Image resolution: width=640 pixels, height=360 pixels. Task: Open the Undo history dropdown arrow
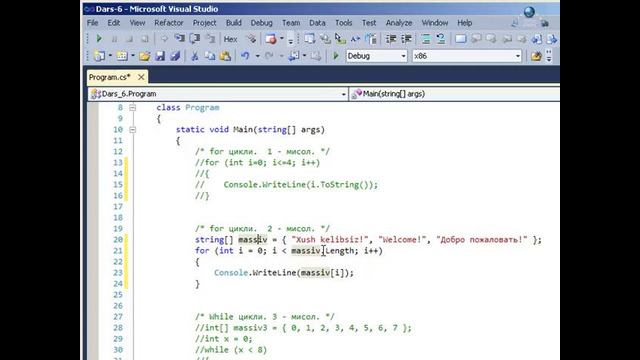coord(257,56)
